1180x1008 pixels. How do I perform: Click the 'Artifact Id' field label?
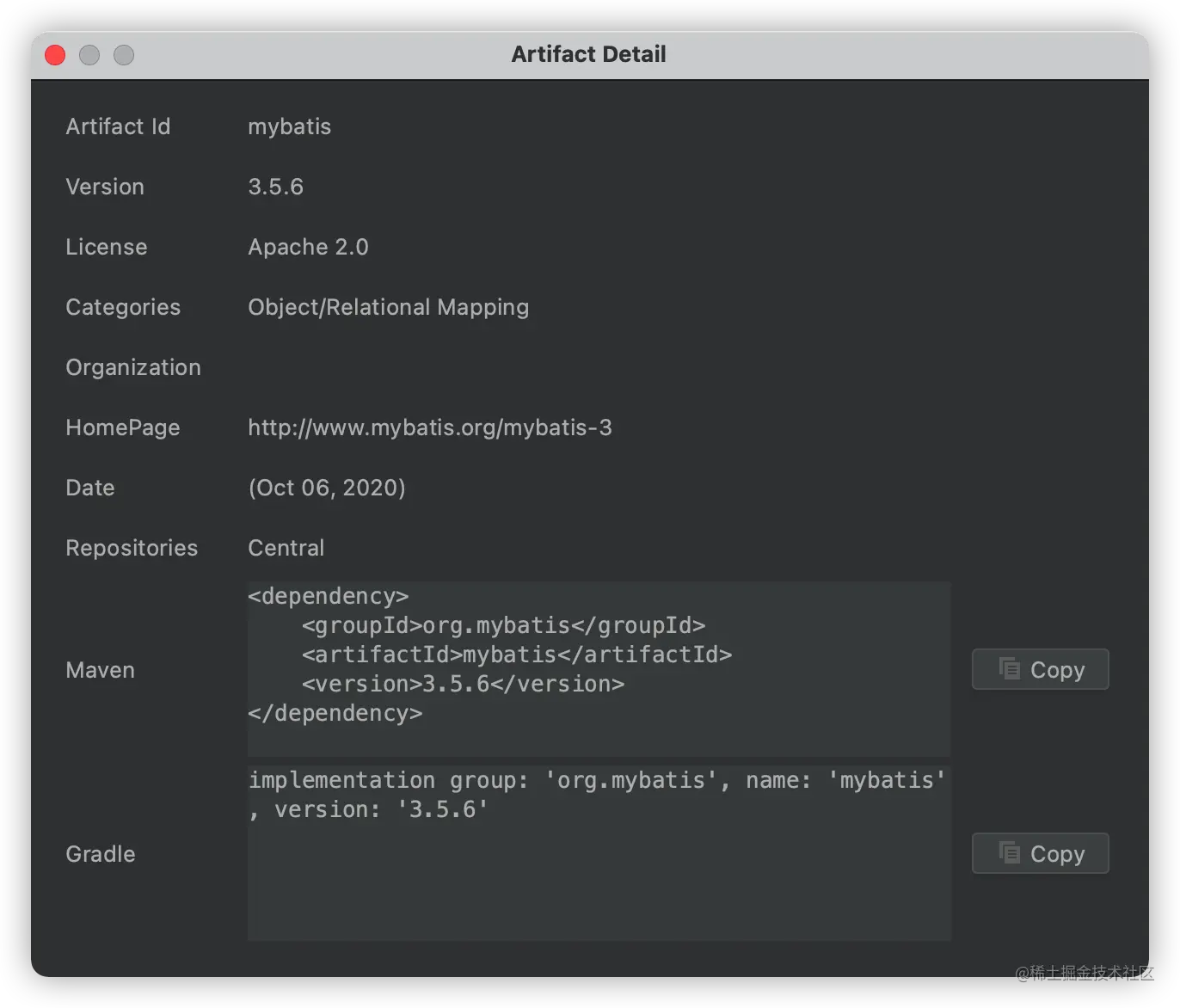[x=119, y=126]
